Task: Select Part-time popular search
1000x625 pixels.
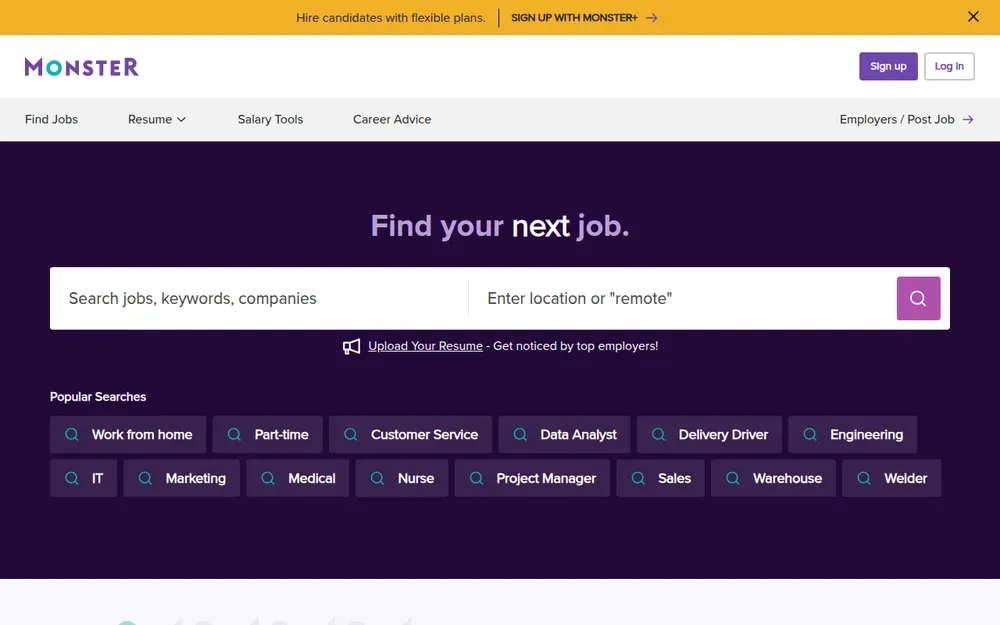Action: coord(267,434)
